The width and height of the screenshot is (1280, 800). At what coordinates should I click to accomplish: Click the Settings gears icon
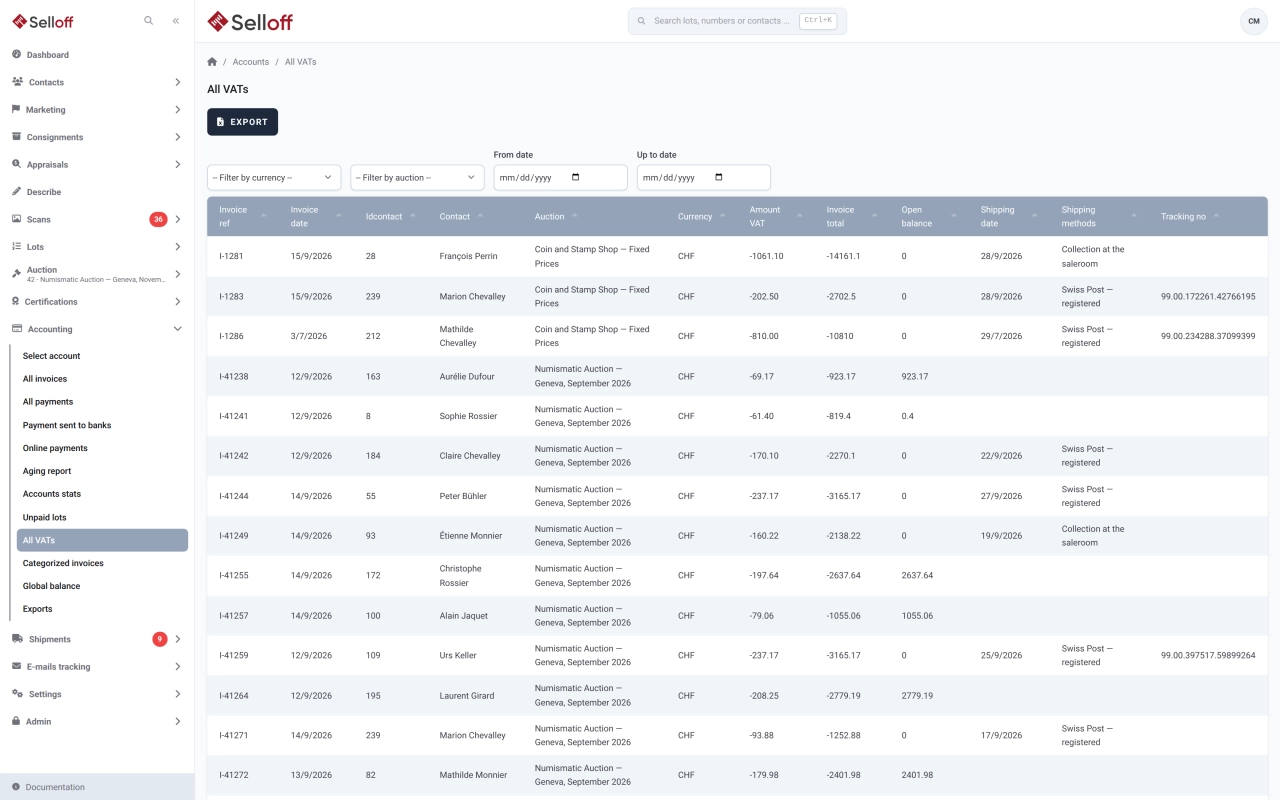pos(18,694)
